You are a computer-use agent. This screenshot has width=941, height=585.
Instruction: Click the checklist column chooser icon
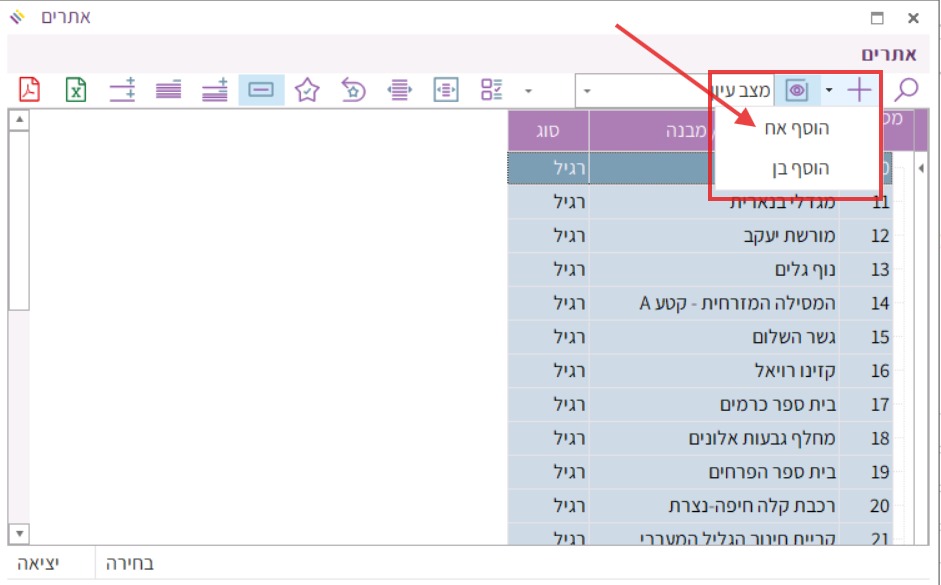[491, 90]
